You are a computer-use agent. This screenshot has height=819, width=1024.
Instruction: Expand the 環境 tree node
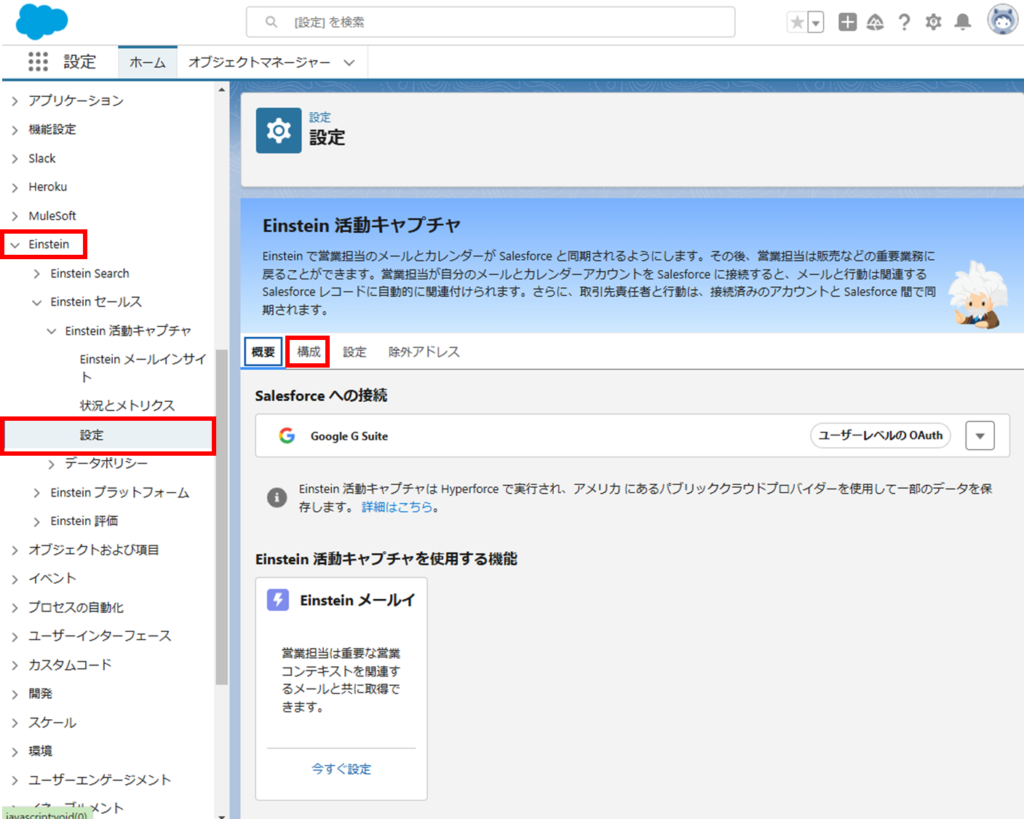(x=14, y=752)
